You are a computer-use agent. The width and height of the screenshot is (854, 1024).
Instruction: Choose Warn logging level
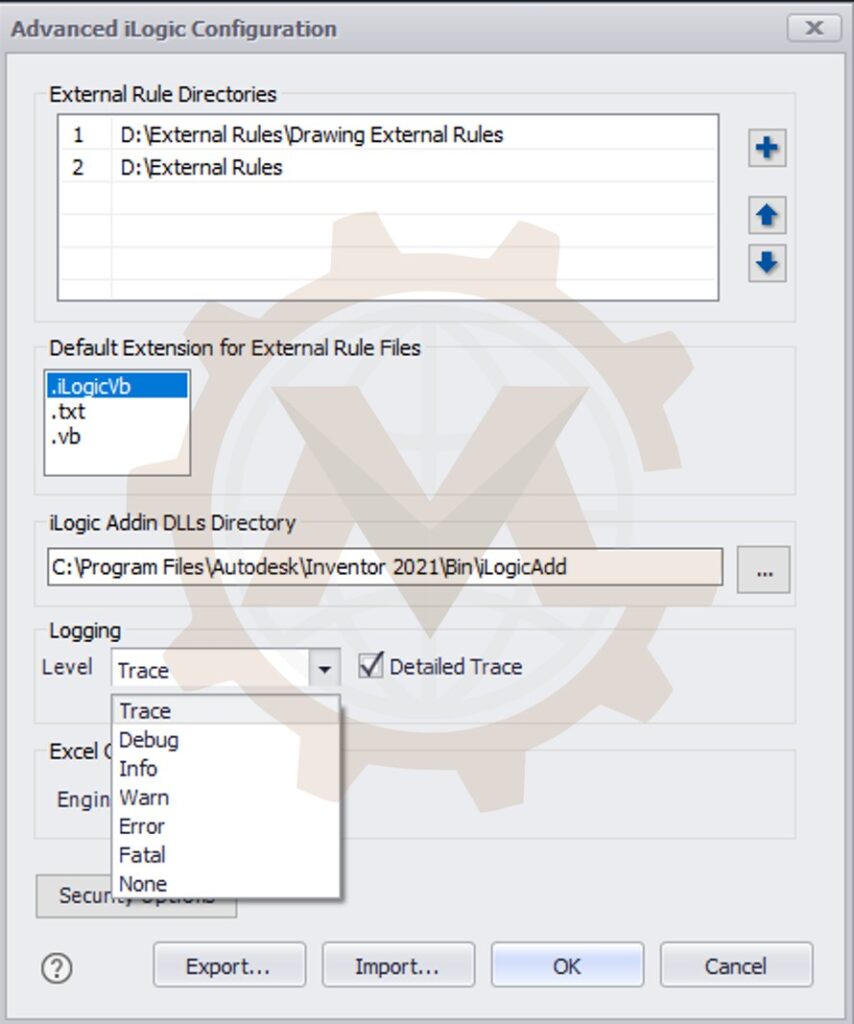tap(226, 797)
